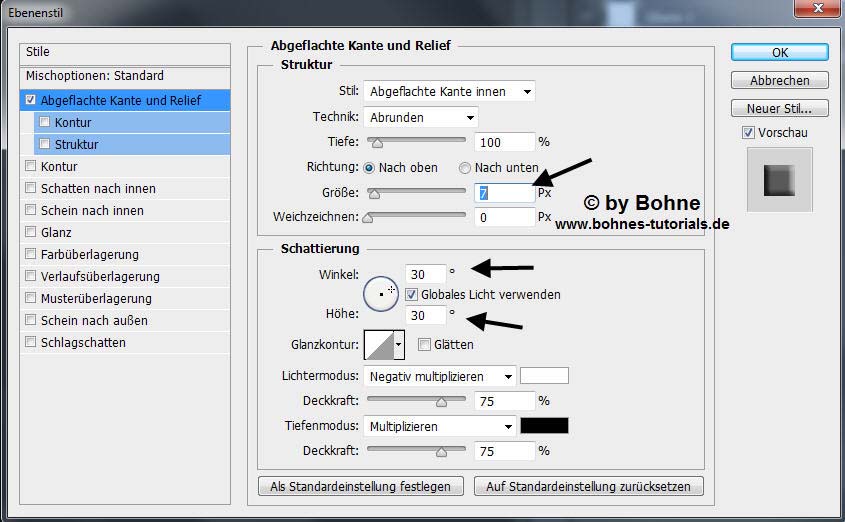Enable the Verlaufsüberlagerung checkbox
Image resolution: width=845 pixels, height=522 pixels.
point(31,276)
